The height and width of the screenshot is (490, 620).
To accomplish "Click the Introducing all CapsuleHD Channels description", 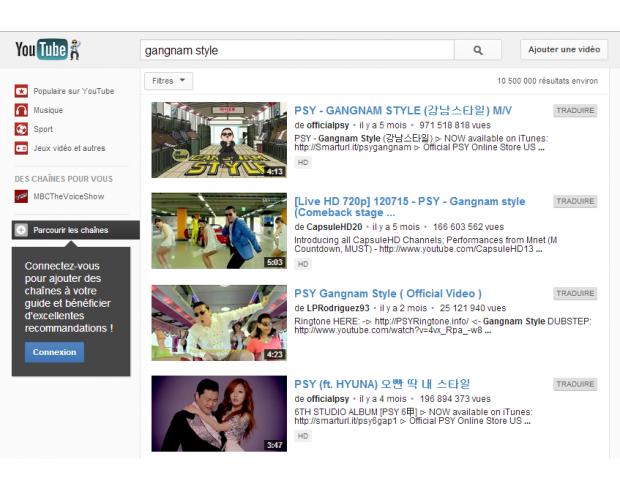I will coord(425,244).
